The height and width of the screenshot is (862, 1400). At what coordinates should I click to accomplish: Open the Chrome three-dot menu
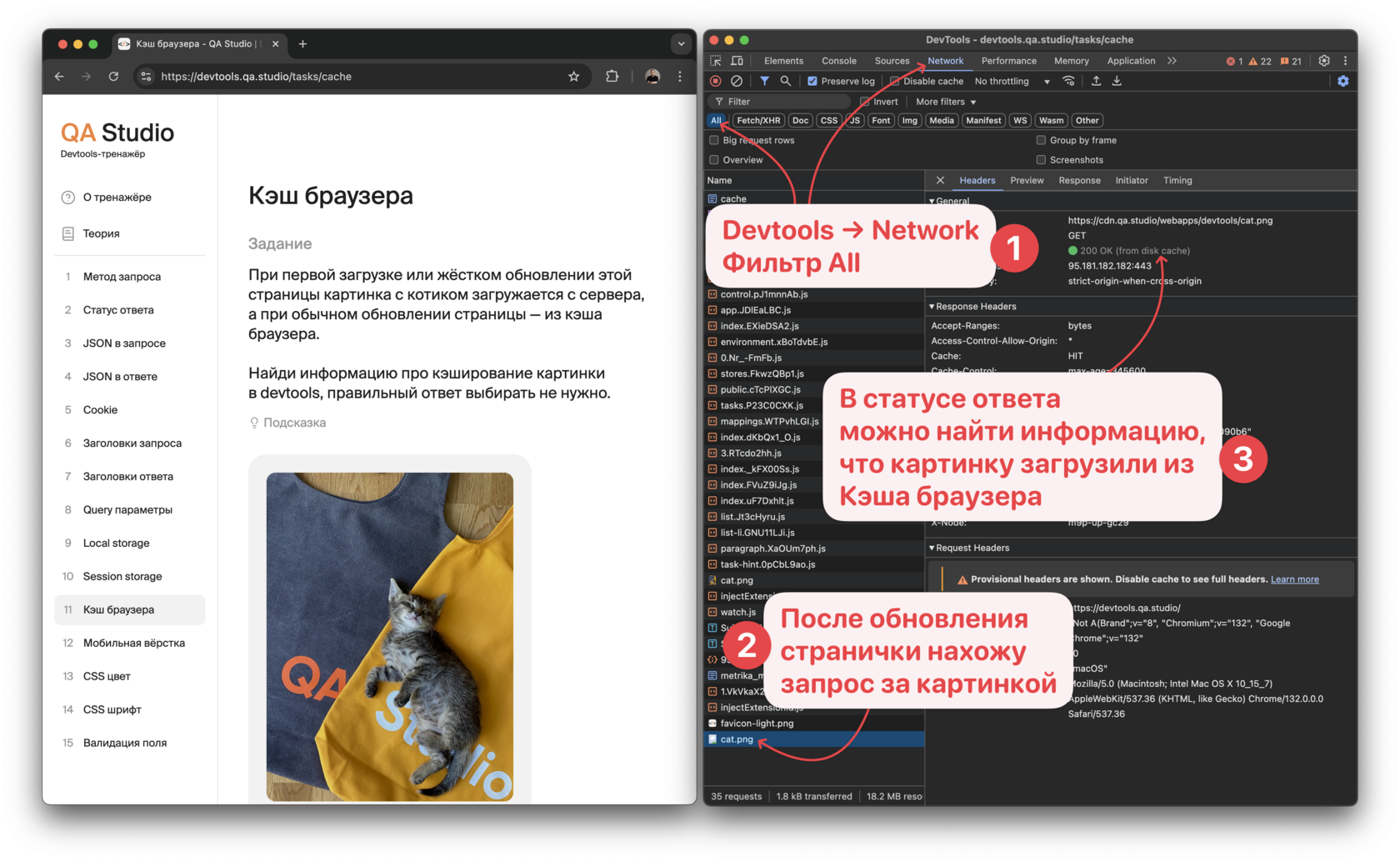(x=680, y=76)
